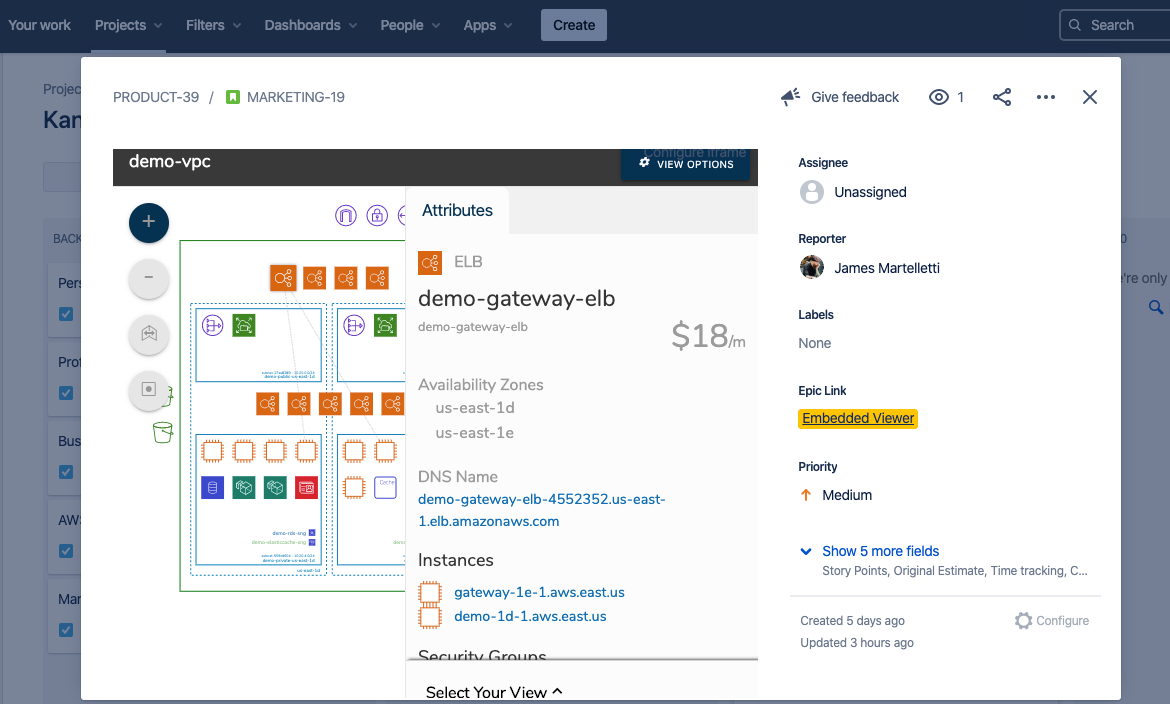Click the orange ELB service icon
Image resolution: width=1170 pixels, height=704 pixels.
429,263
